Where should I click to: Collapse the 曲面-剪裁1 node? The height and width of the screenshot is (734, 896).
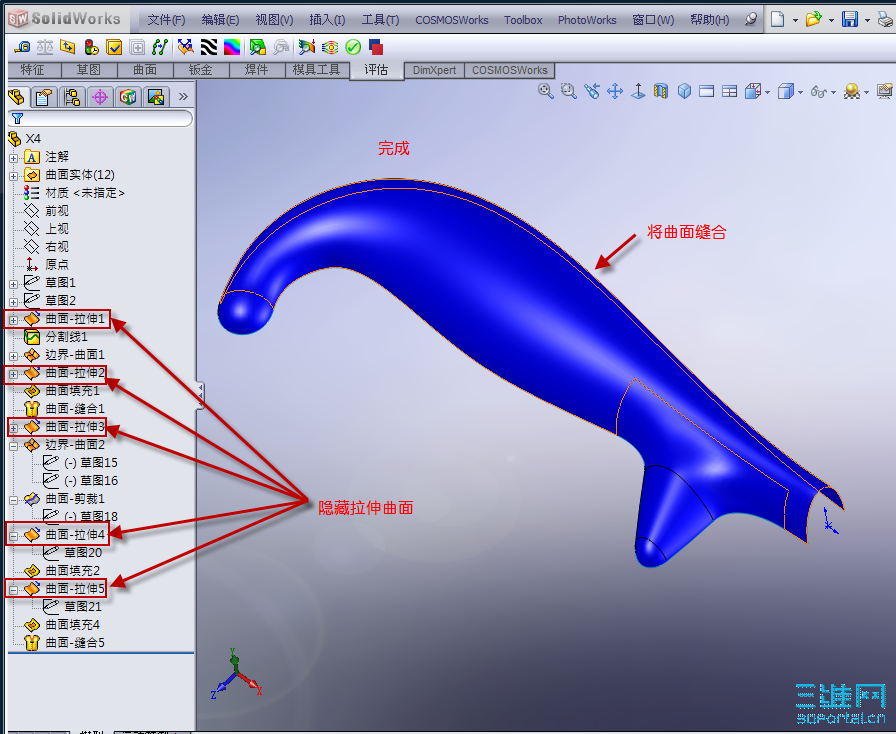tap(14, 500)
